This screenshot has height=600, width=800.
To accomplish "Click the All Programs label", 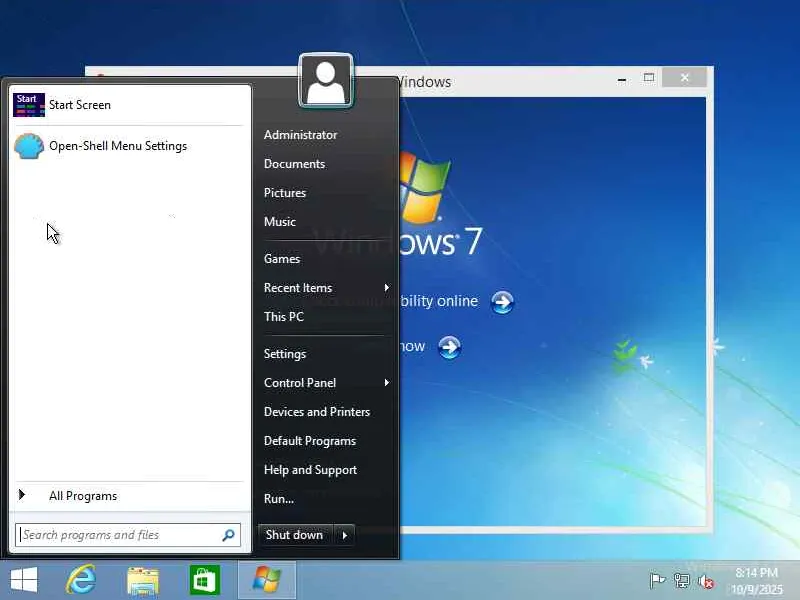I will [83, 496].
